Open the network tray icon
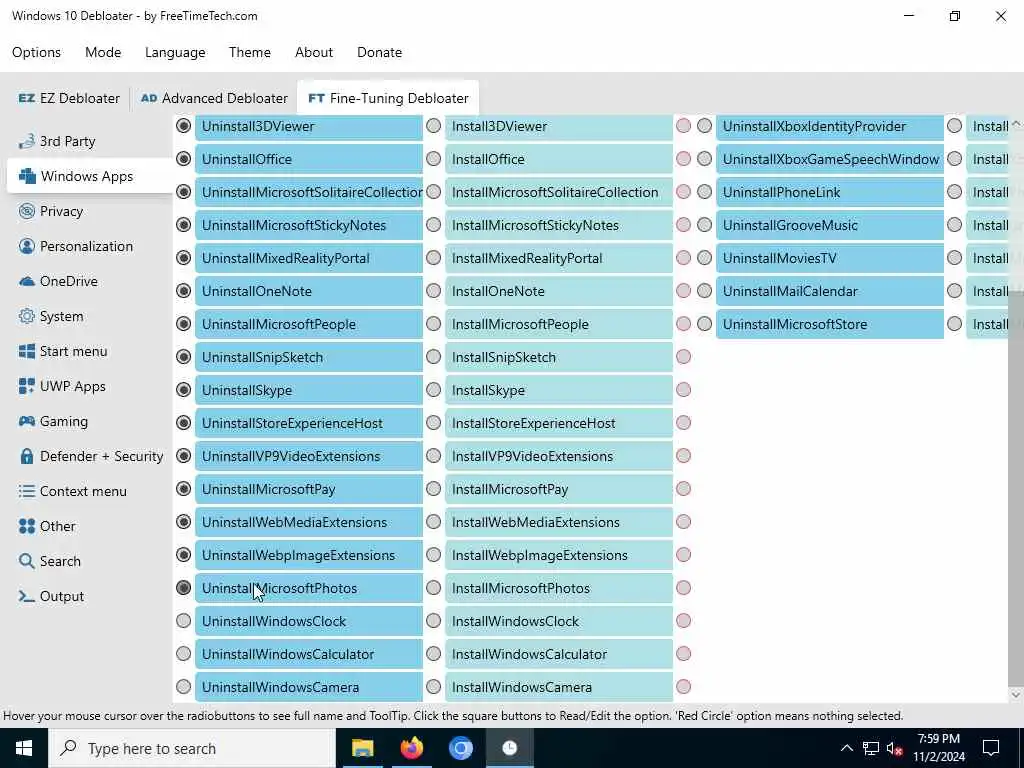 871,748
